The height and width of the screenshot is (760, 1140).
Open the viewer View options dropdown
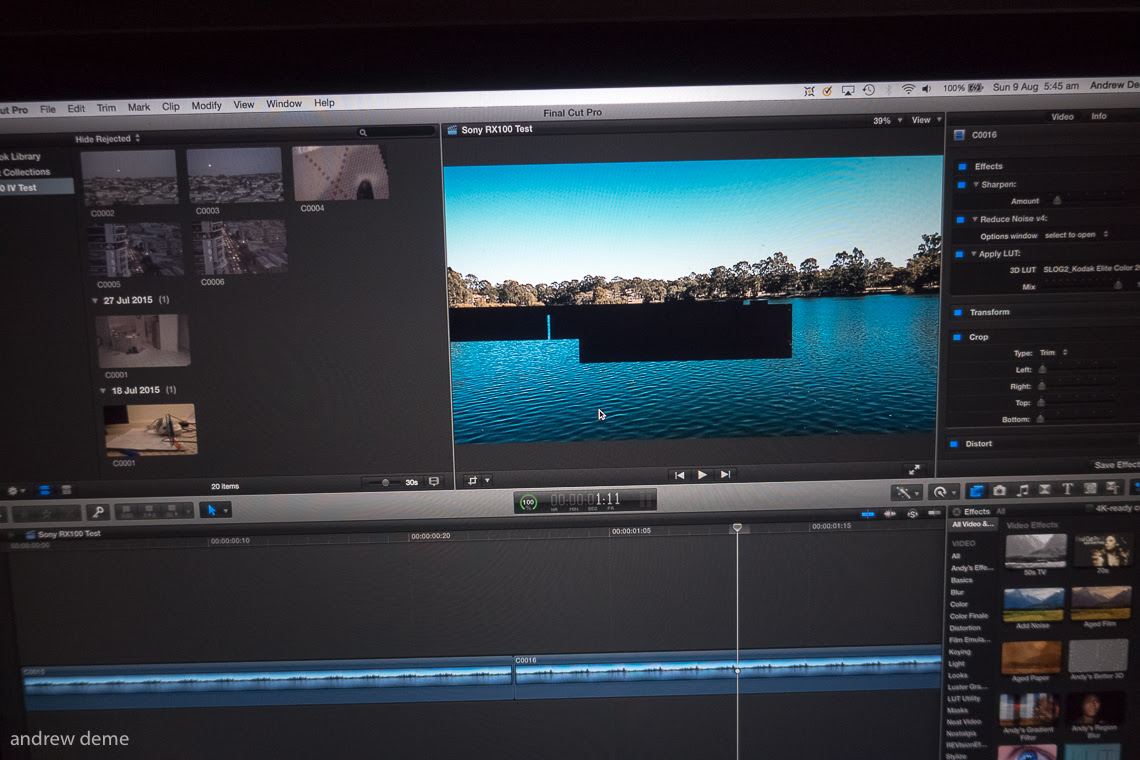click(927, 120)
